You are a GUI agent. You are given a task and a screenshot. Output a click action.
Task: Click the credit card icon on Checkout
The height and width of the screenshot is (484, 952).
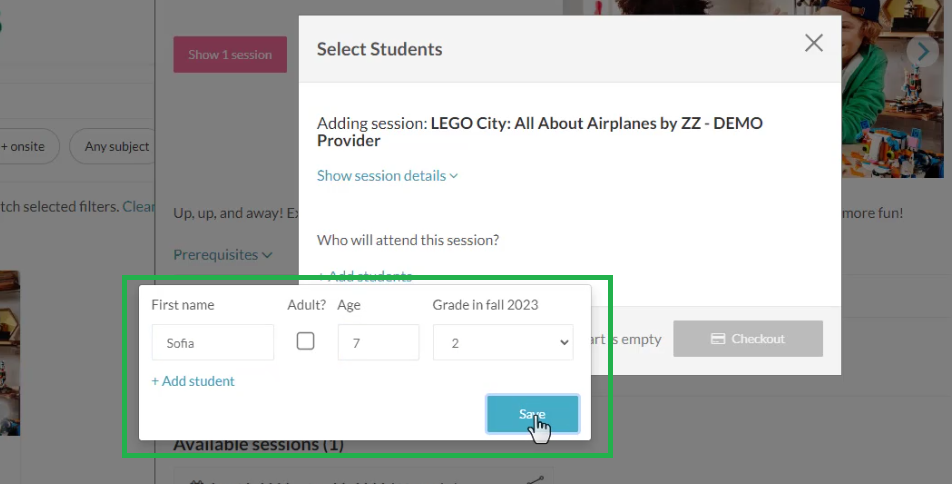718,339
